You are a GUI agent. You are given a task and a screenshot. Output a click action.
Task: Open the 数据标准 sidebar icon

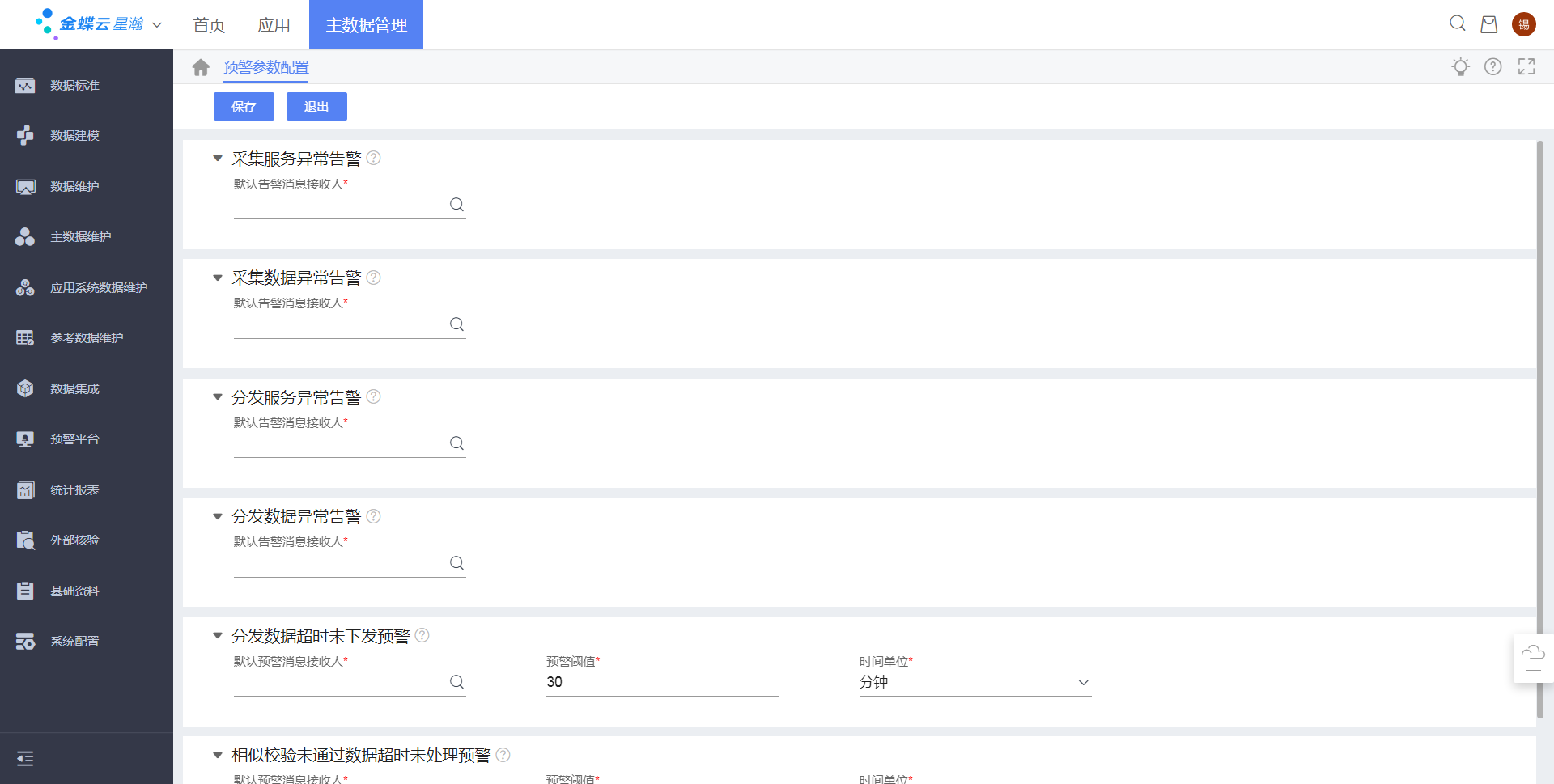coord(25,86)
